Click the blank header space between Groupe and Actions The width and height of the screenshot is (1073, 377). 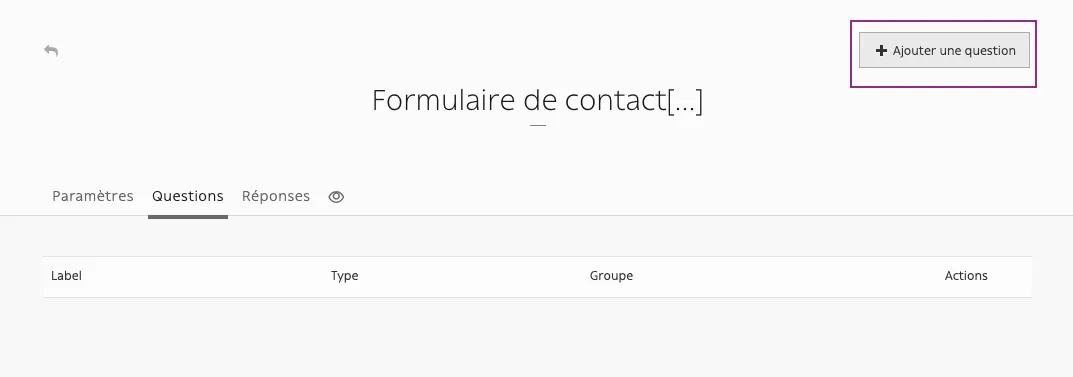coord(789,276)
